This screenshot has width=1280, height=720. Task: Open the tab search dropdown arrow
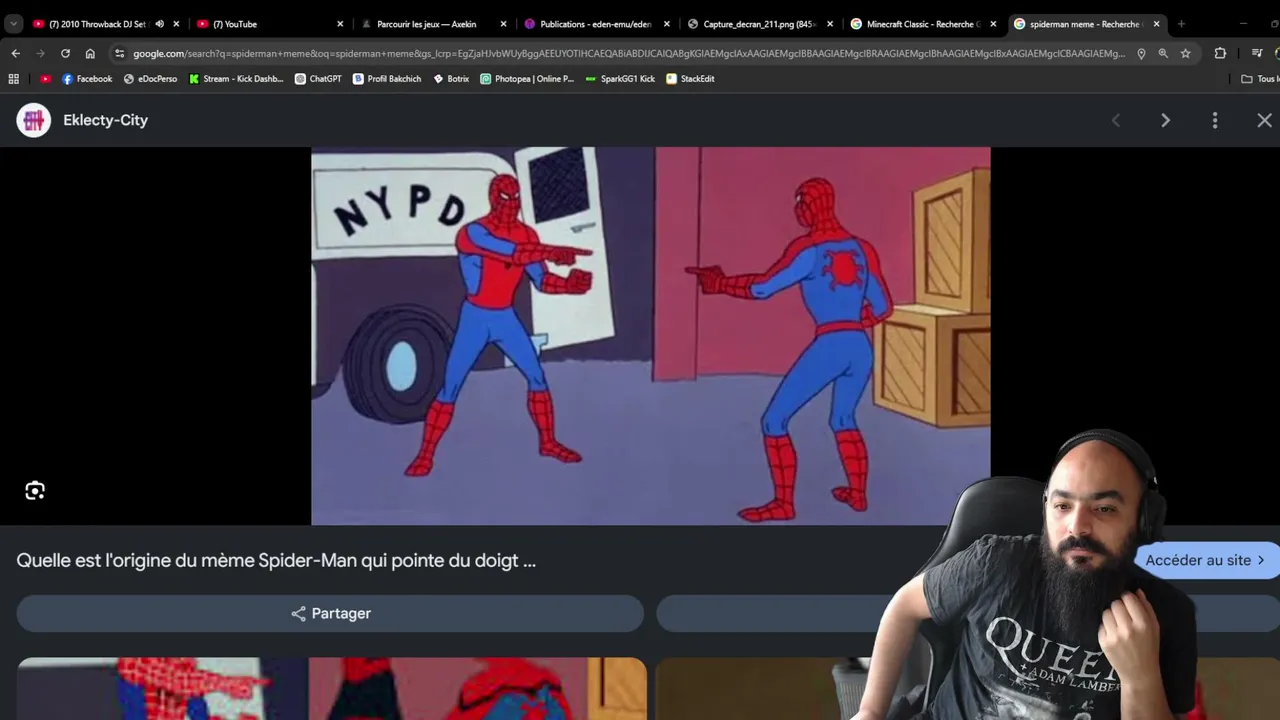click(14, 24)
